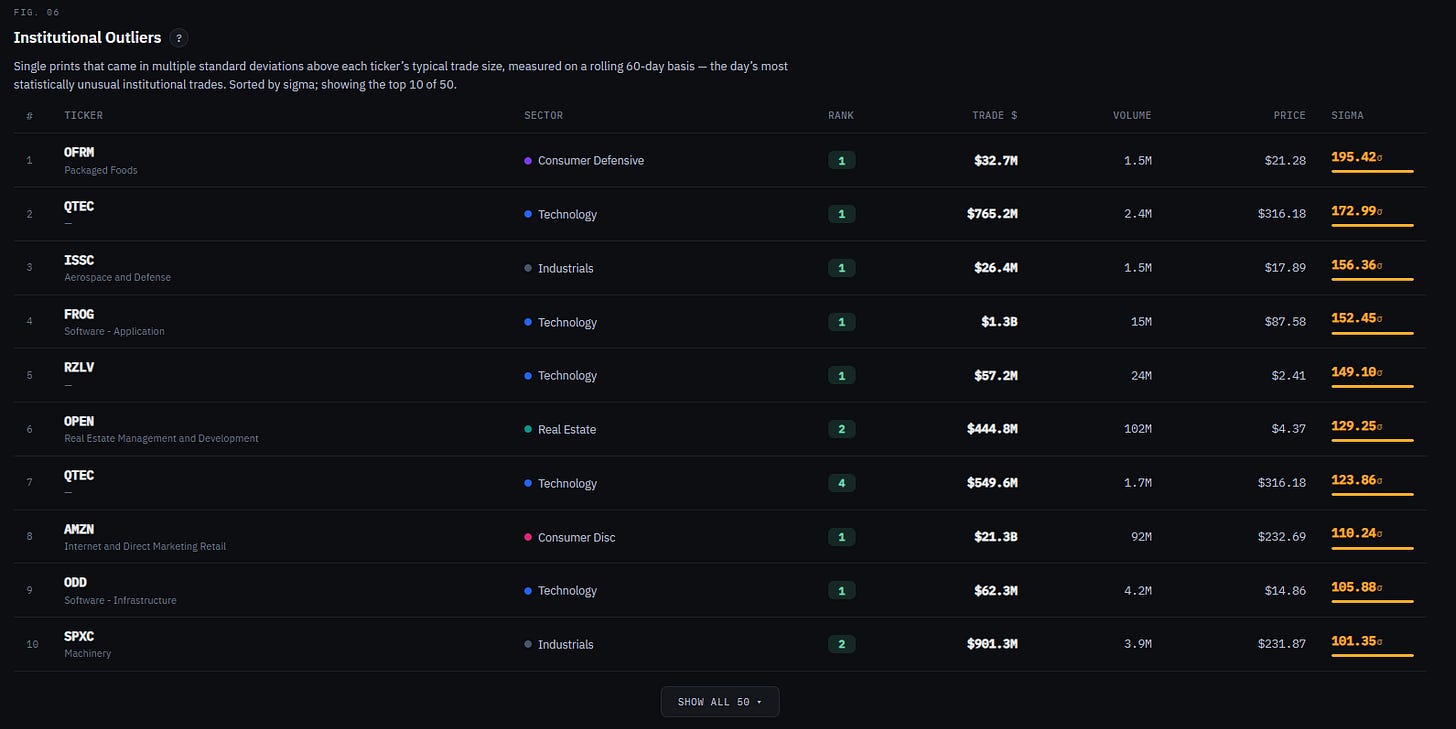
Task: Click the 101.35 sigma bar for SPXC
Action: click(x=1372, y=656)
